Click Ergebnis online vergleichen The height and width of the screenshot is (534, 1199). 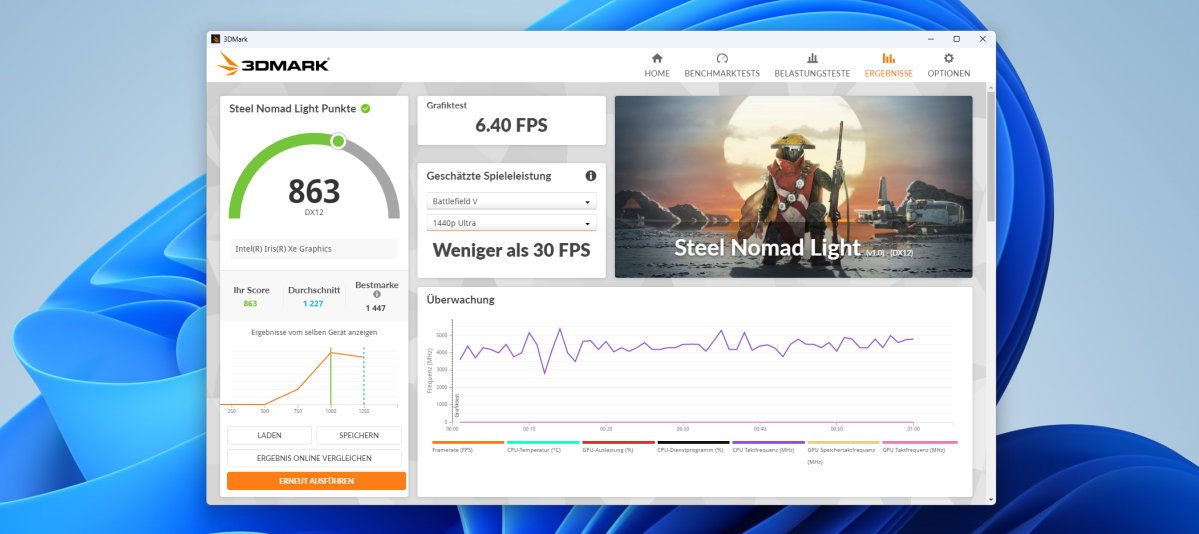[314, 458]
